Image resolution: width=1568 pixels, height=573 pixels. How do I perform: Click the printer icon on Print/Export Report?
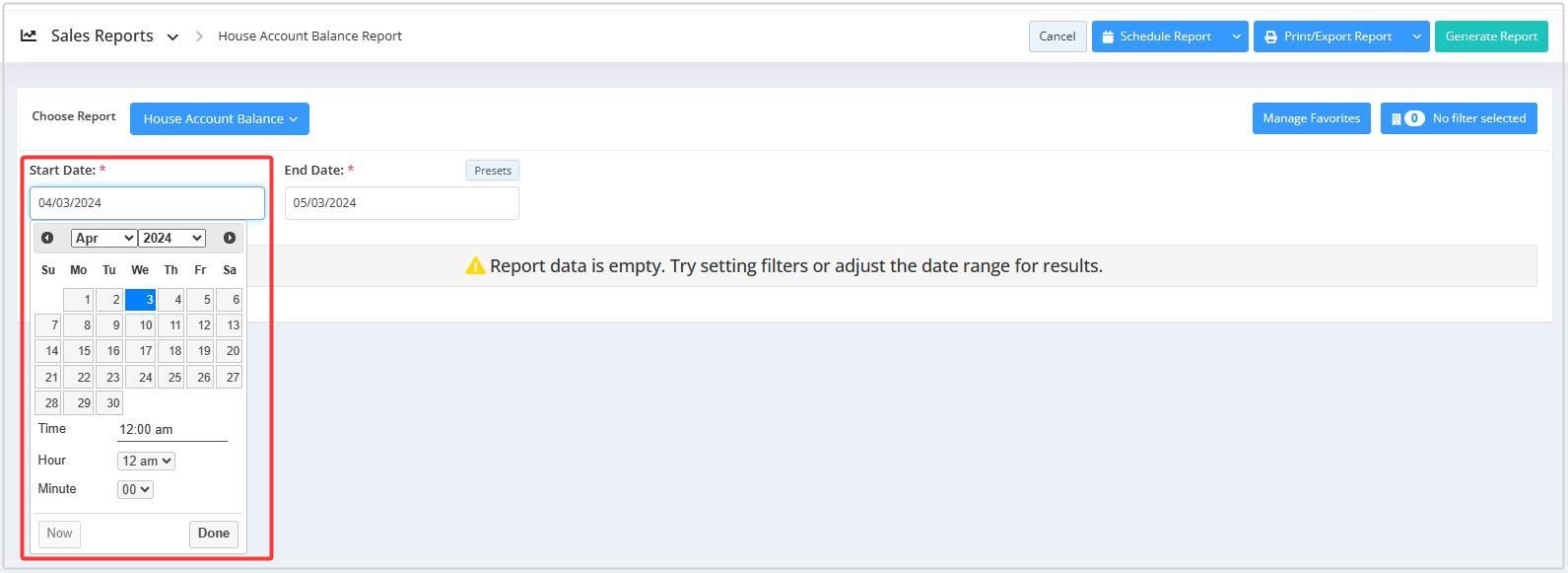(1271, 36)
